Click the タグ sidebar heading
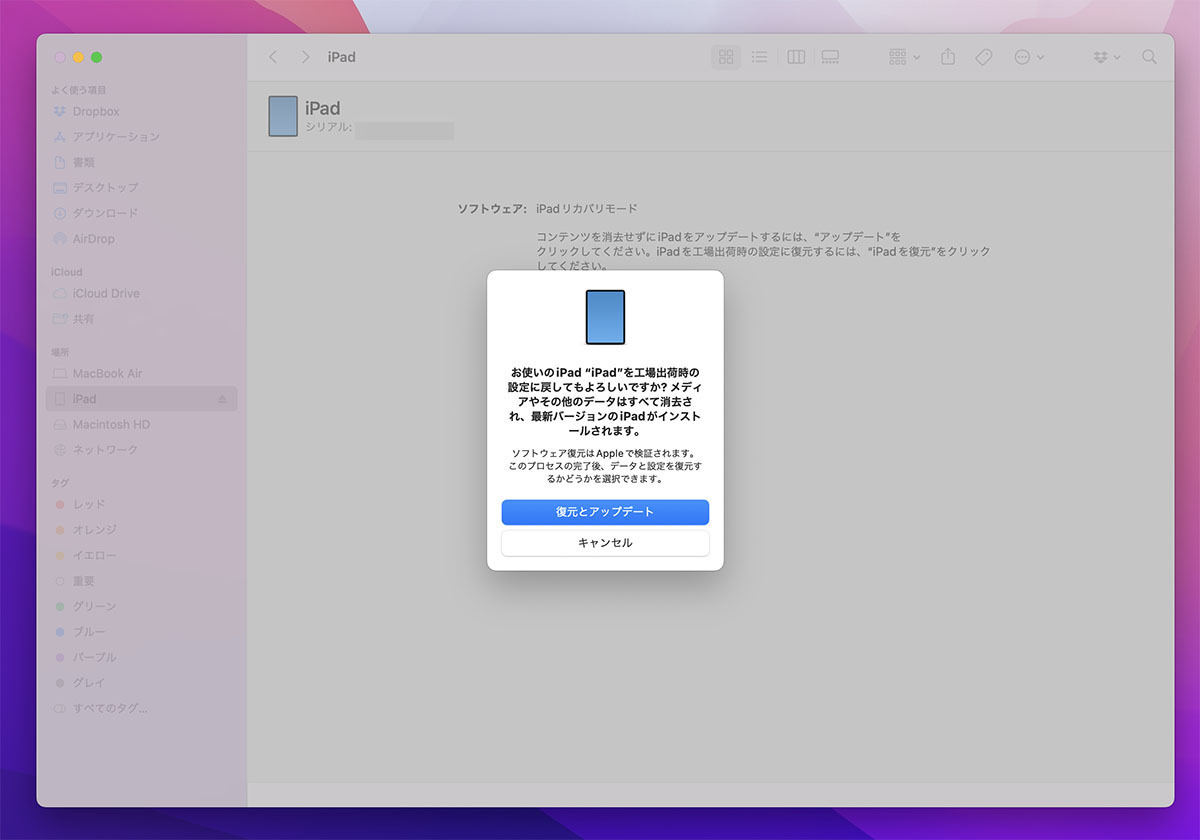Image resolution: width=1200 pixels, height=840 pixels. 60,483
